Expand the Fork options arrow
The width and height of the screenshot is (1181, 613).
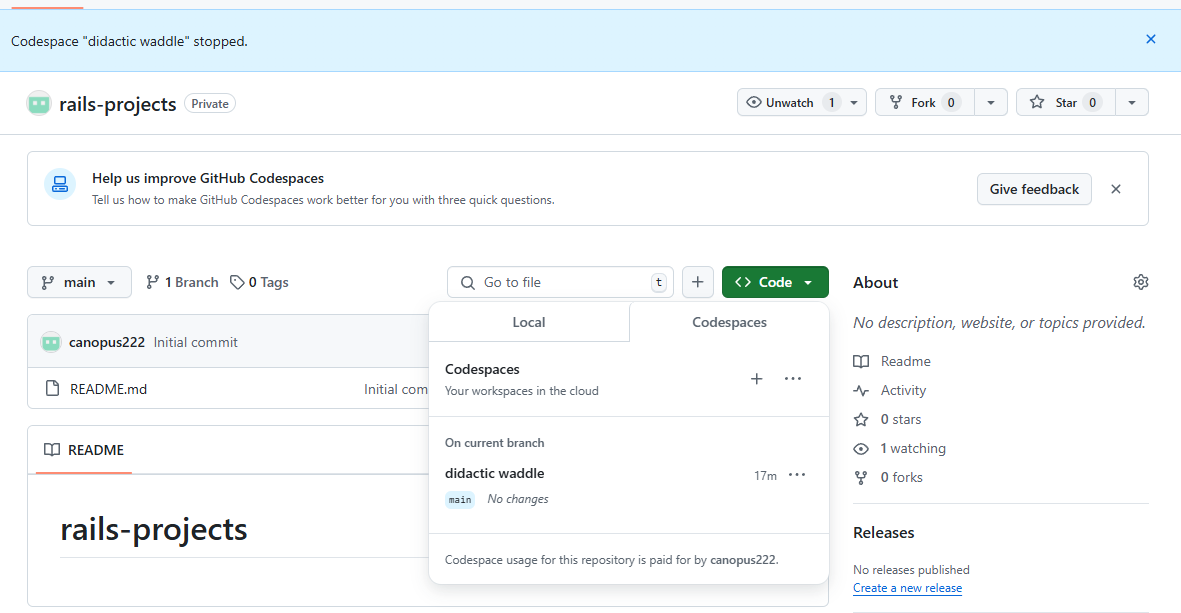pos(990,103)
